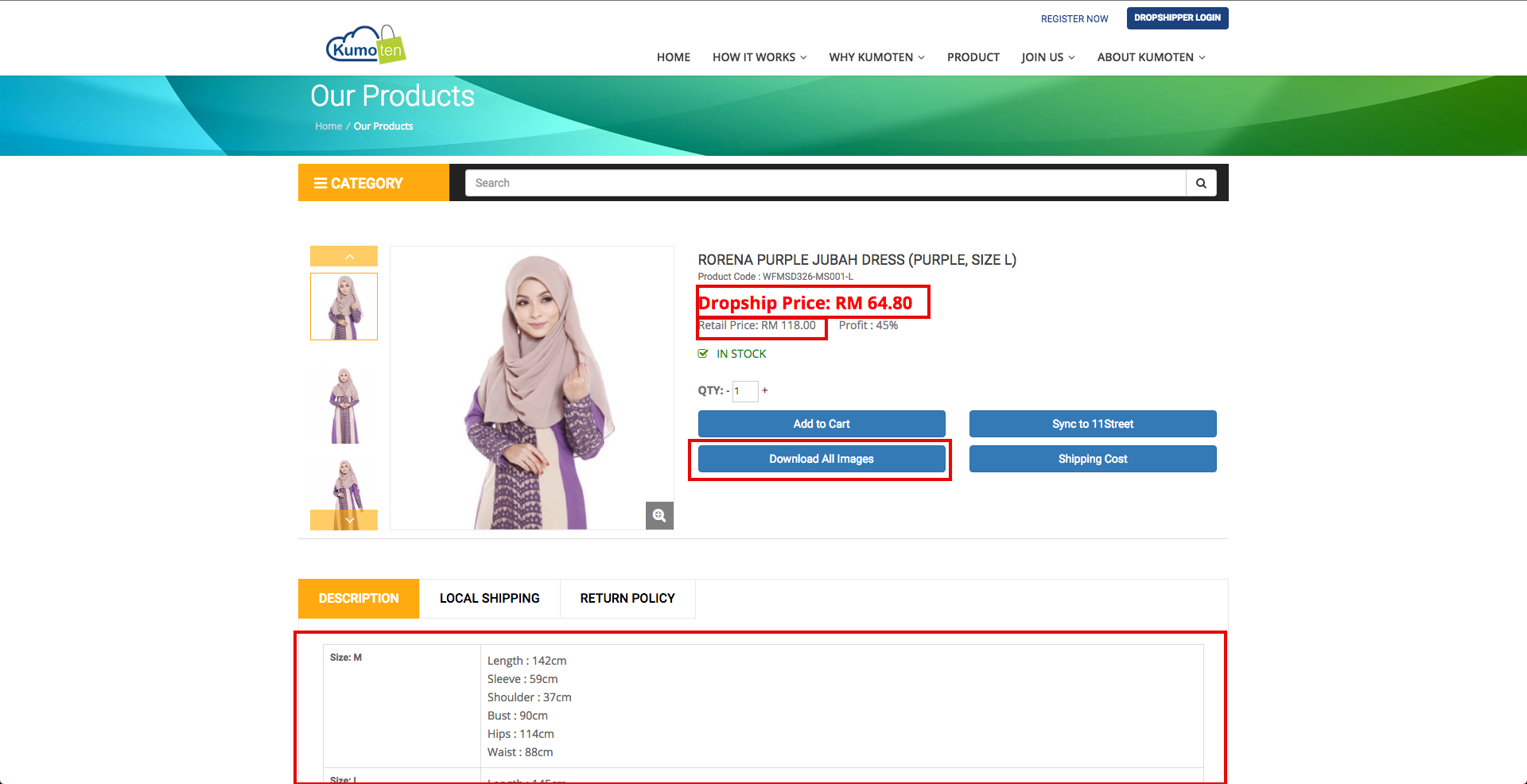The width and height of the screenshot is (1527, 784).
Task: Switch to the RETURN POLICY tab
Action: coord(628,599)
